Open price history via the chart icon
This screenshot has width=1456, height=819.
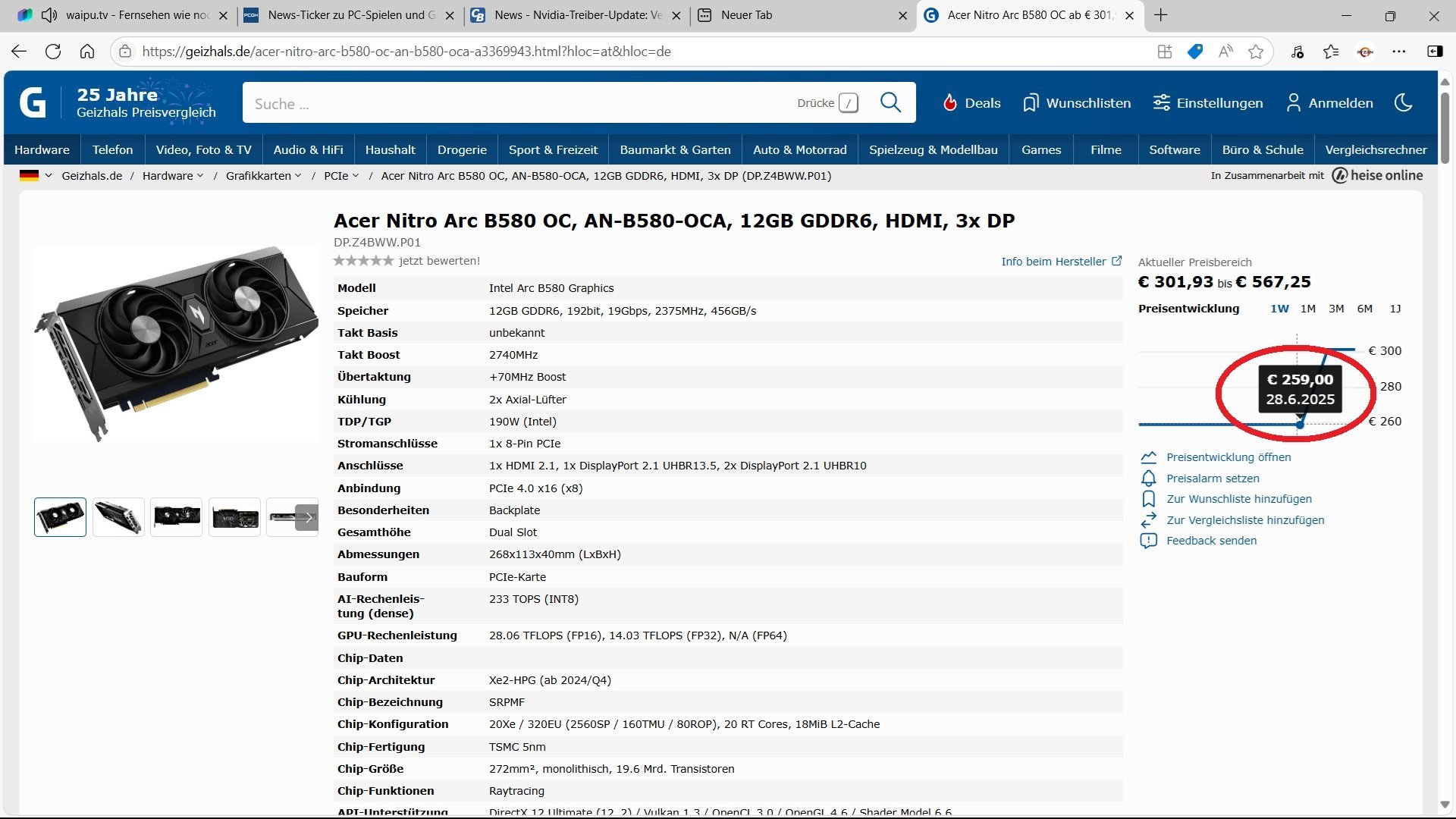pos(1148,457)
